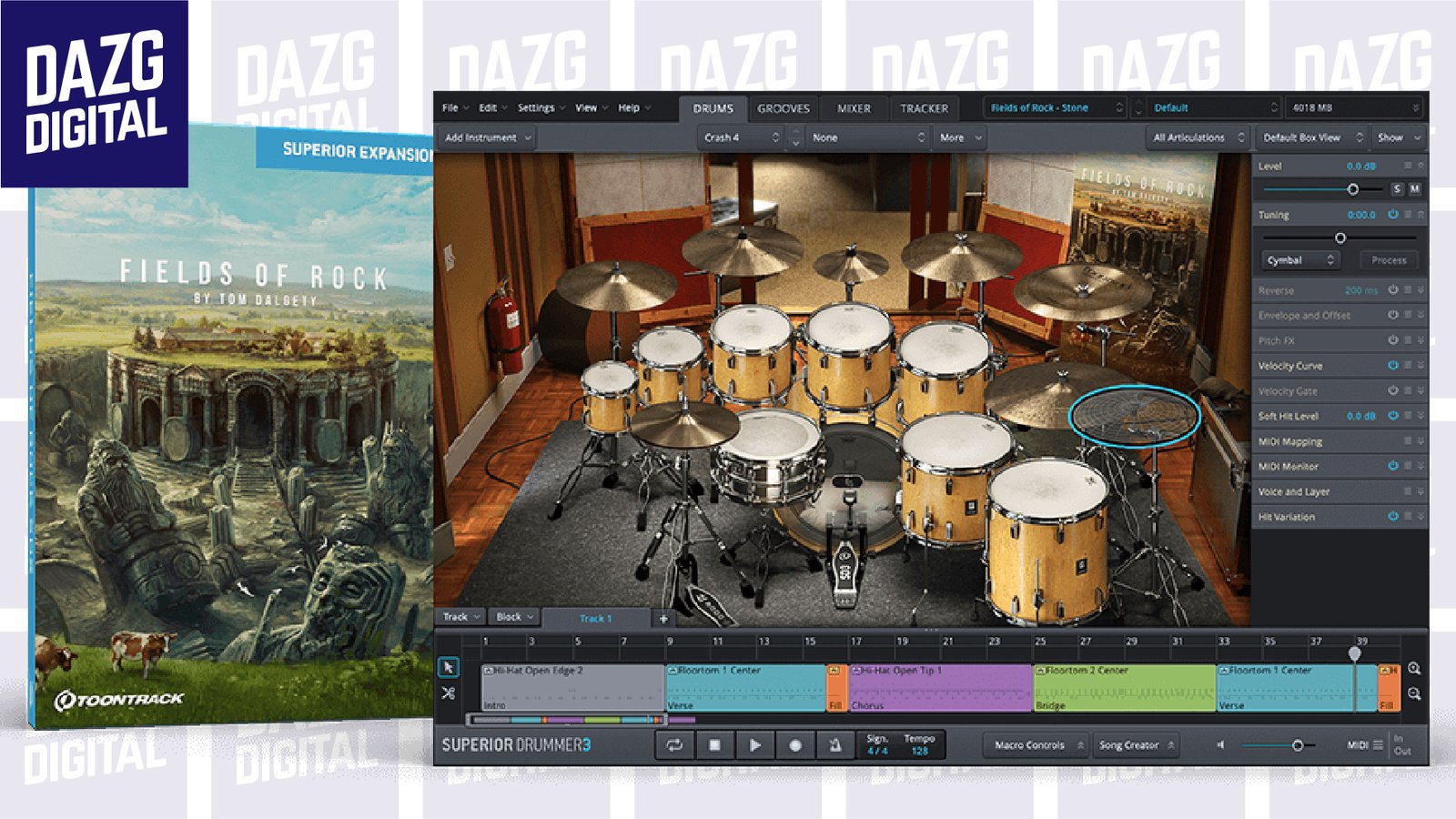The image size is (1456, 819).
Task: Open the Hit Variation menu icon
Action: click(x=1407, y=516)
